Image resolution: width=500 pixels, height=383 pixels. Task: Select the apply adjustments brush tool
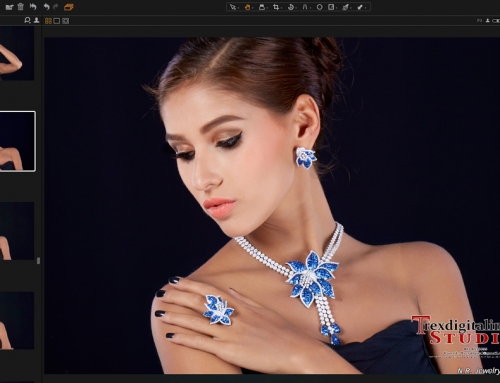pos(360,7)
